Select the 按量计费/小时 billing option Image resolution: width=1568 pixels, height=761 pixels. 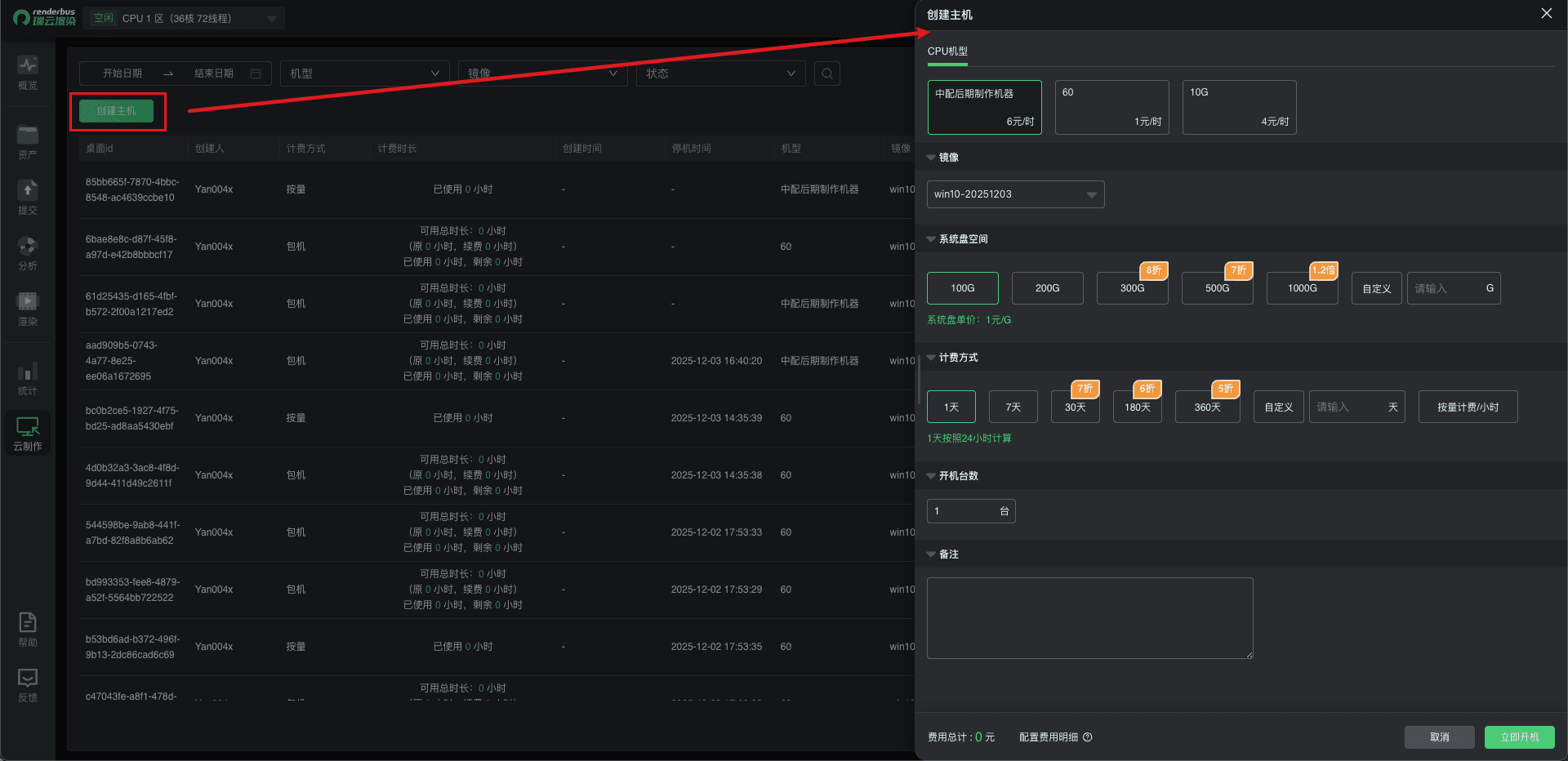click(1468, 407)
